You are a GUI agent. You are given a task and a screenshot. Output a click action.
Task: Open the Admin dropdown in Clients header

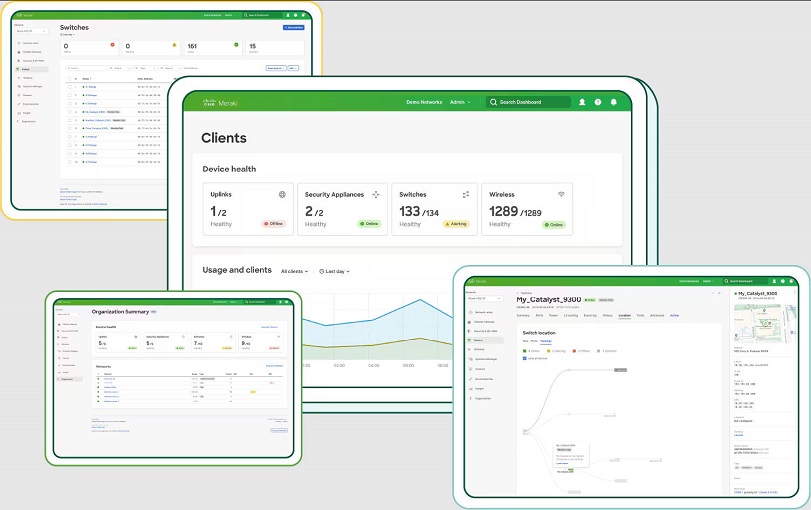pyautogui.click(x=460, y=102)
